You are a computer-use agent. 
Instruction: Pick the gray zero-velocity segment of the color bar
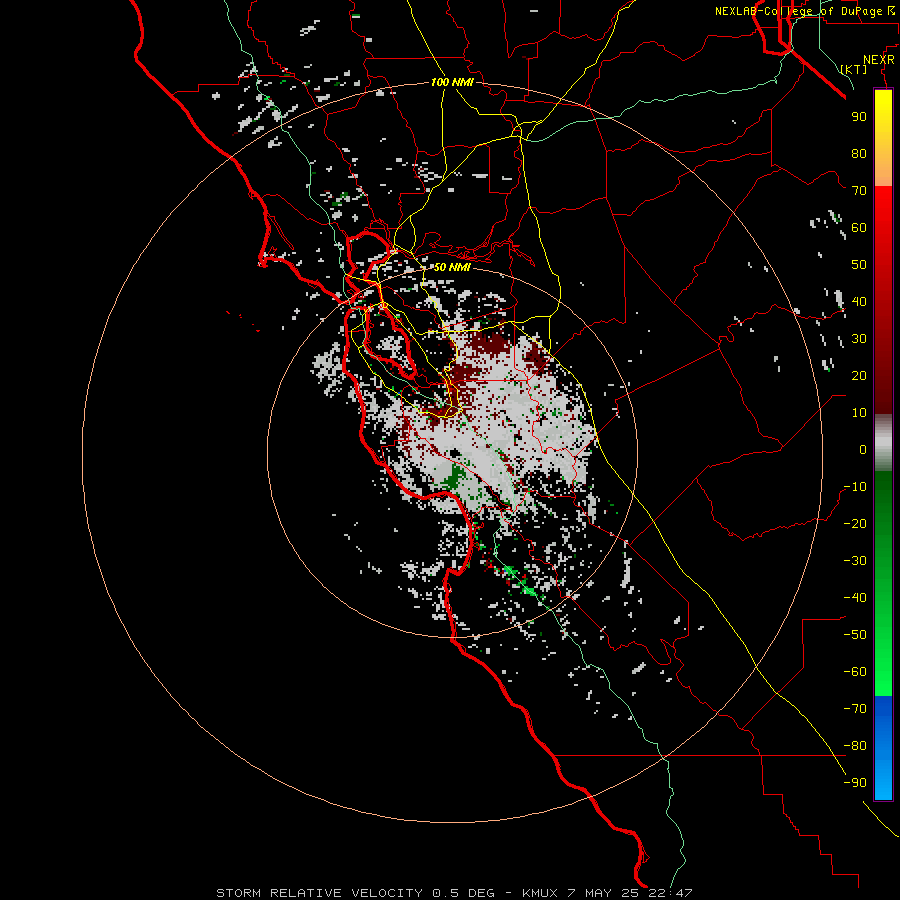(x=883, y=442)
